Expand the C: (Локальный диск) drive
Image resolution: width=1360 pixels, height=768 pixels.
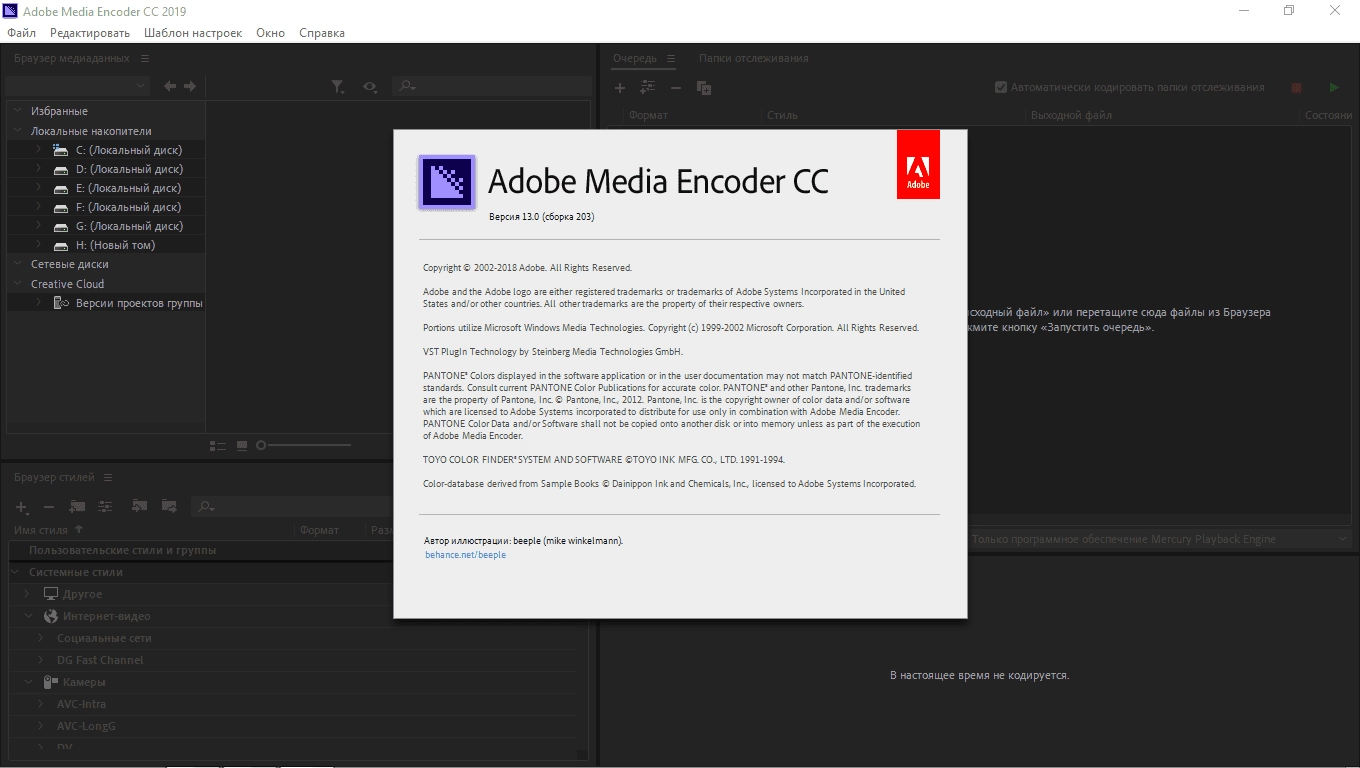[x=38, y=150]
